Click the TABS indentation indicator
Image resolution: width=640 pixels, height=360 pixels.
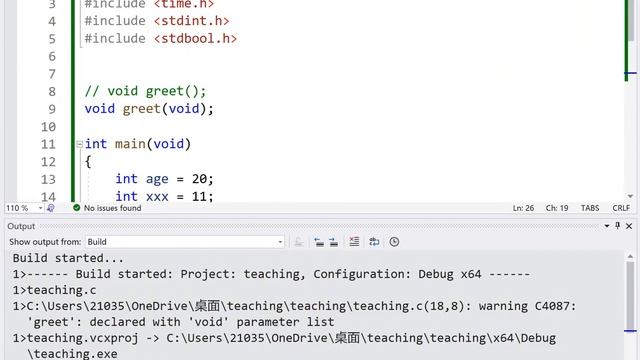click(590, 208)
